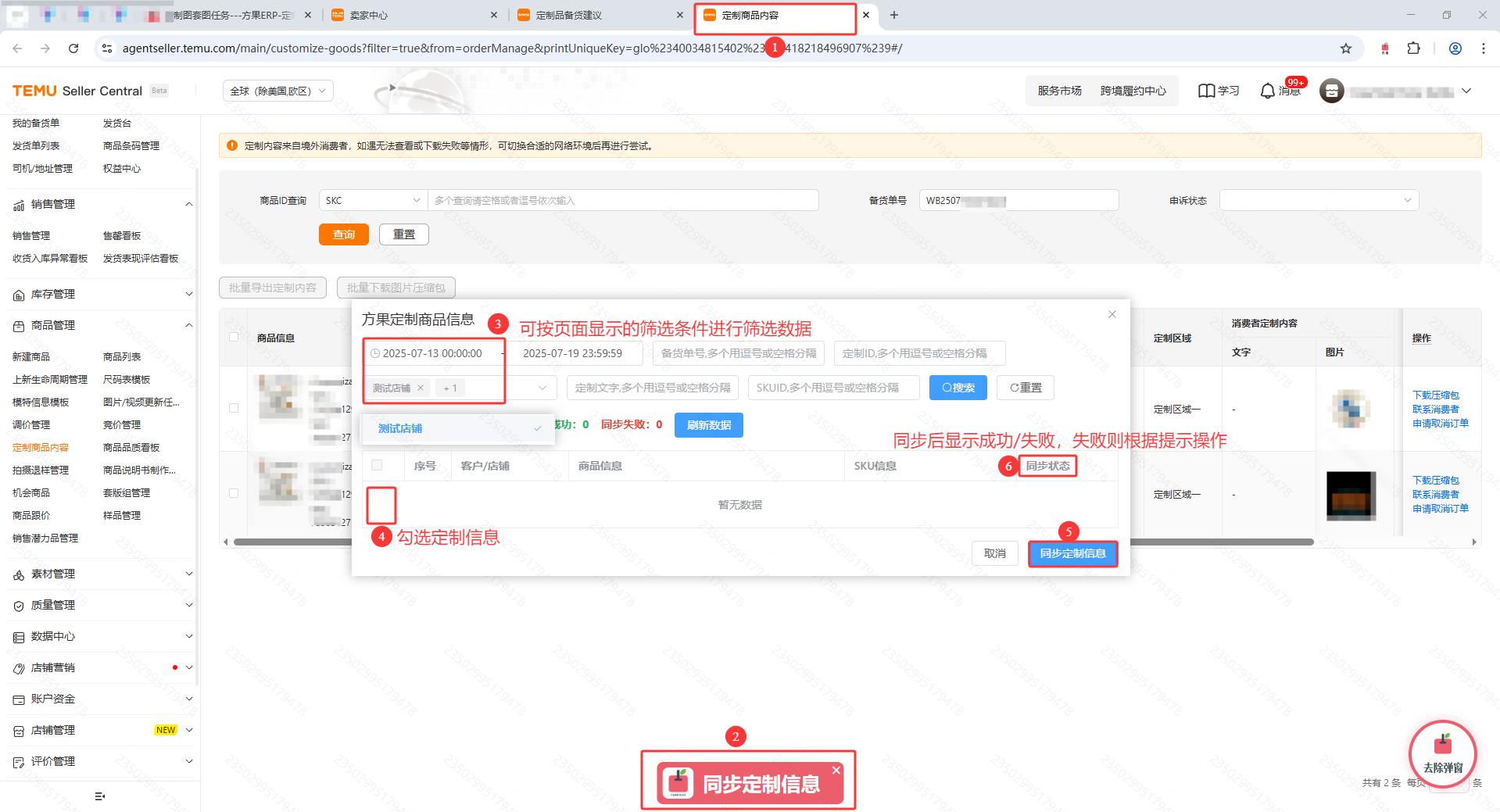Click the red extension icon in the toolbar
The image size is (1500, 812).
[x=1385, y=48]
